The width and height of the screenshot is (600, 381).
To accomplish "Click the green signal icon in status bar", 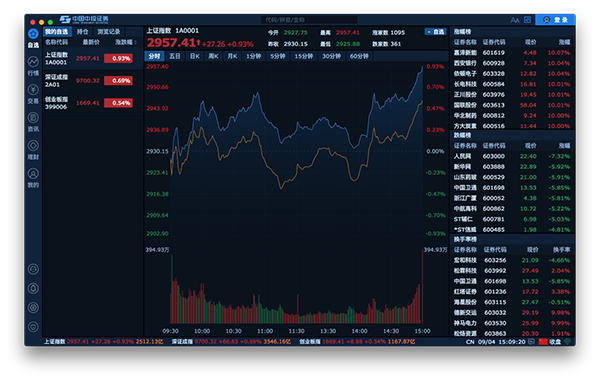I will (568, 341).
